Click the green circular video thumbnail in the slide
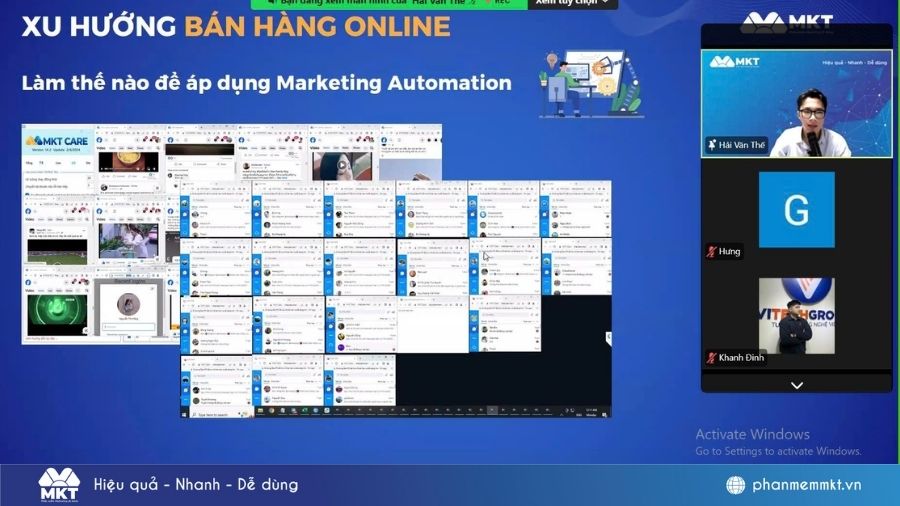Screen dimensions: 900x506 tap(57, 314)
